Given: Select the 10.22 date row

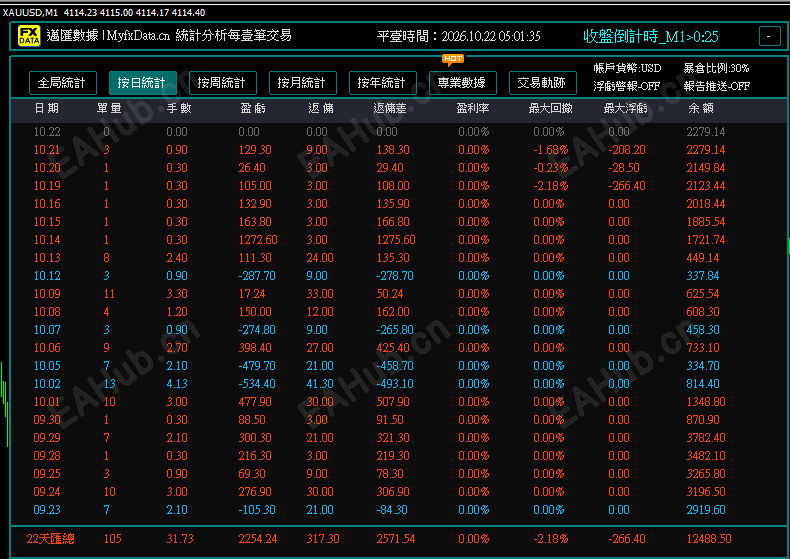Looking at the screenshot, I should pos(398,132).
